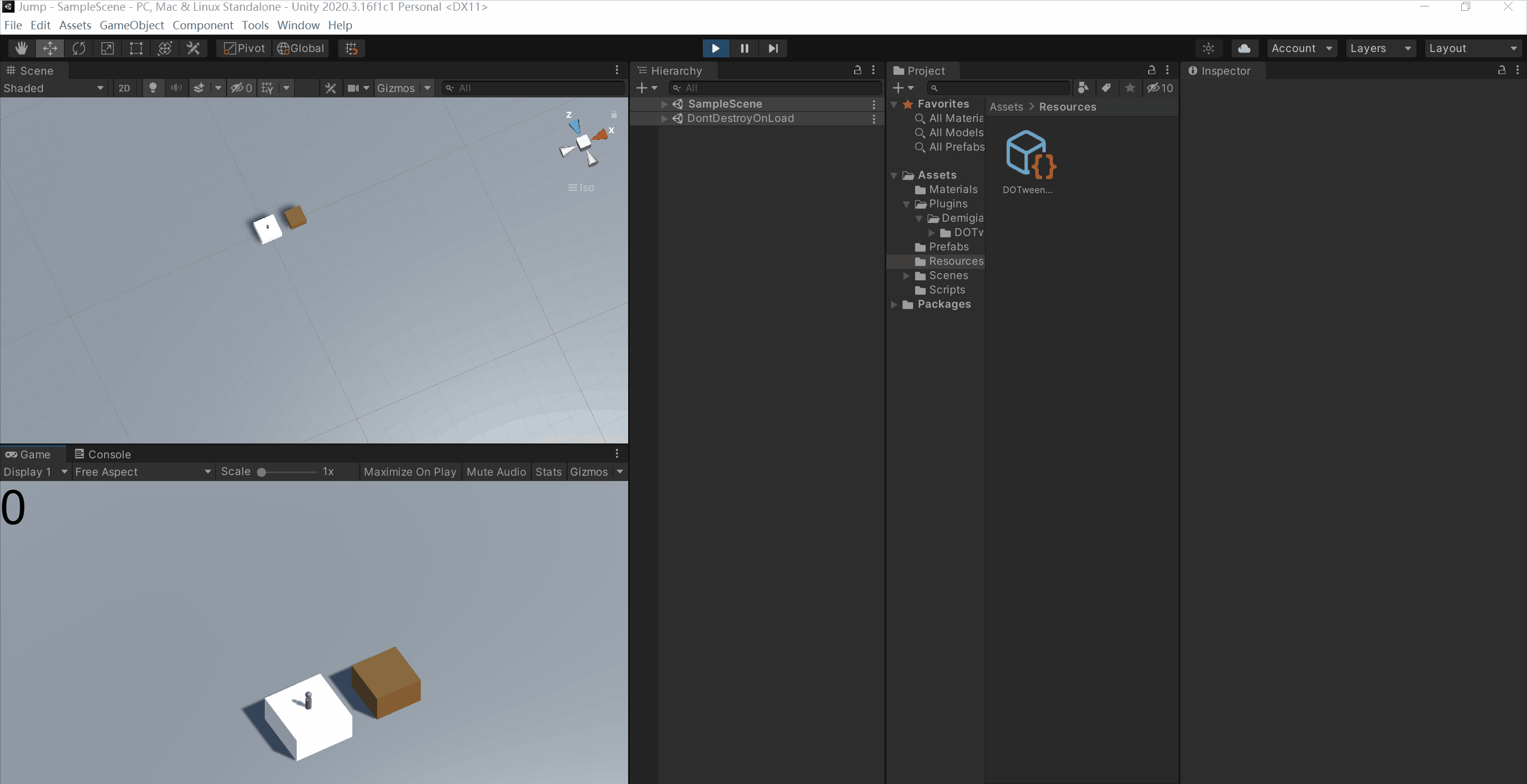Viewport: 1527px width, 784px height.
Task: Open the GameObject menu
Action: pos(131,25)
